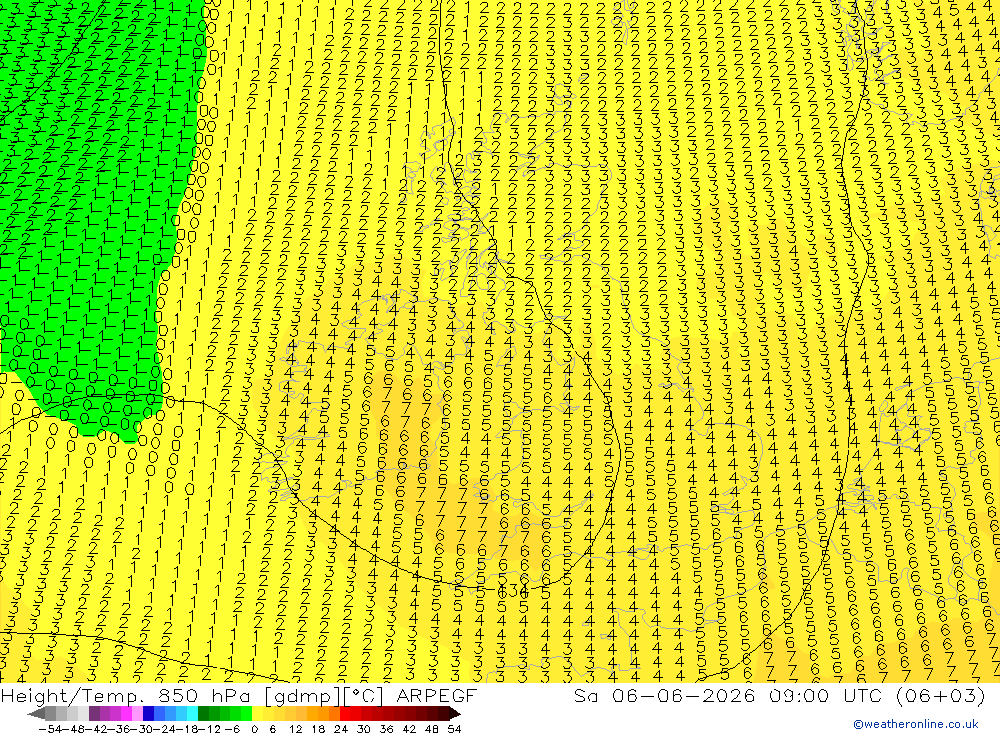Click the '09:00 UTC (06+03)' time label

click(877, 695)
